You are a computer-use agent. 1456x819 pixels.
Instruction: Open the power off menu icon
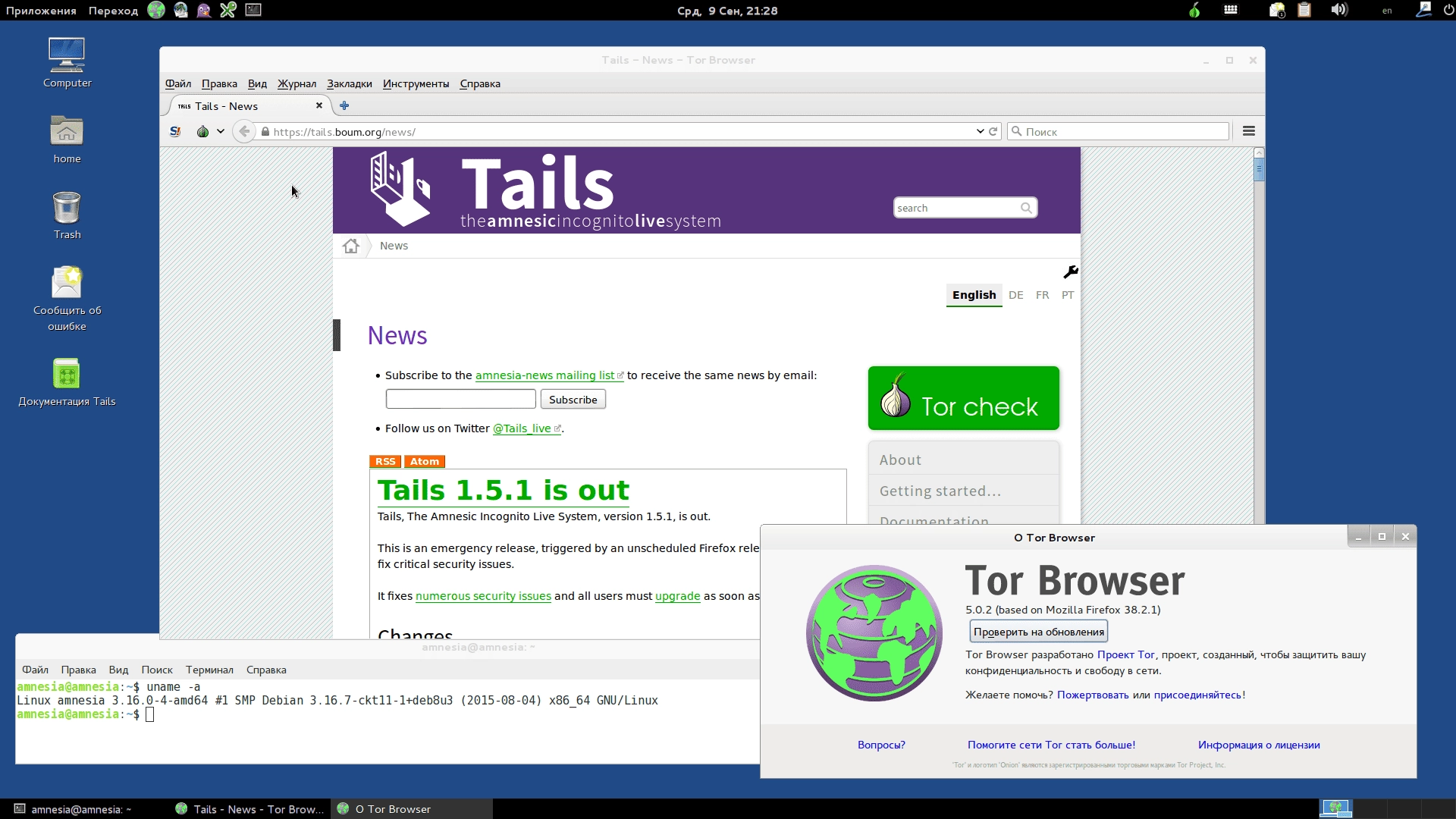pos(1449,10)
